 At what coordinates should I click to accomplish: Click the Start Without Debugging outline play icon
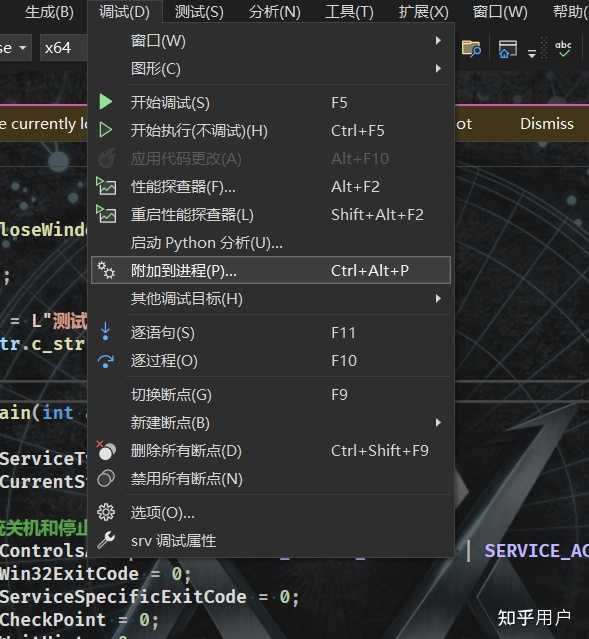106,130
